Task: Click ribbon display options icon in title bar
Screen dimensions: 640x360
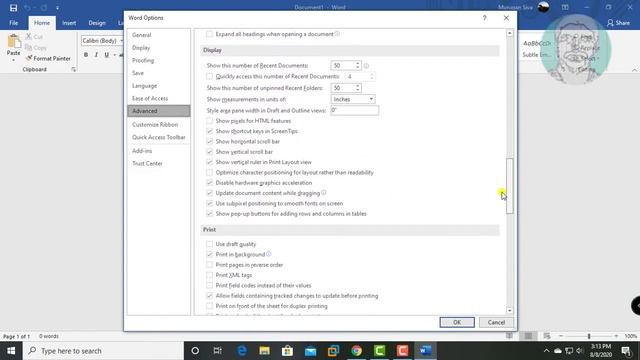Action: click(565, 7)
